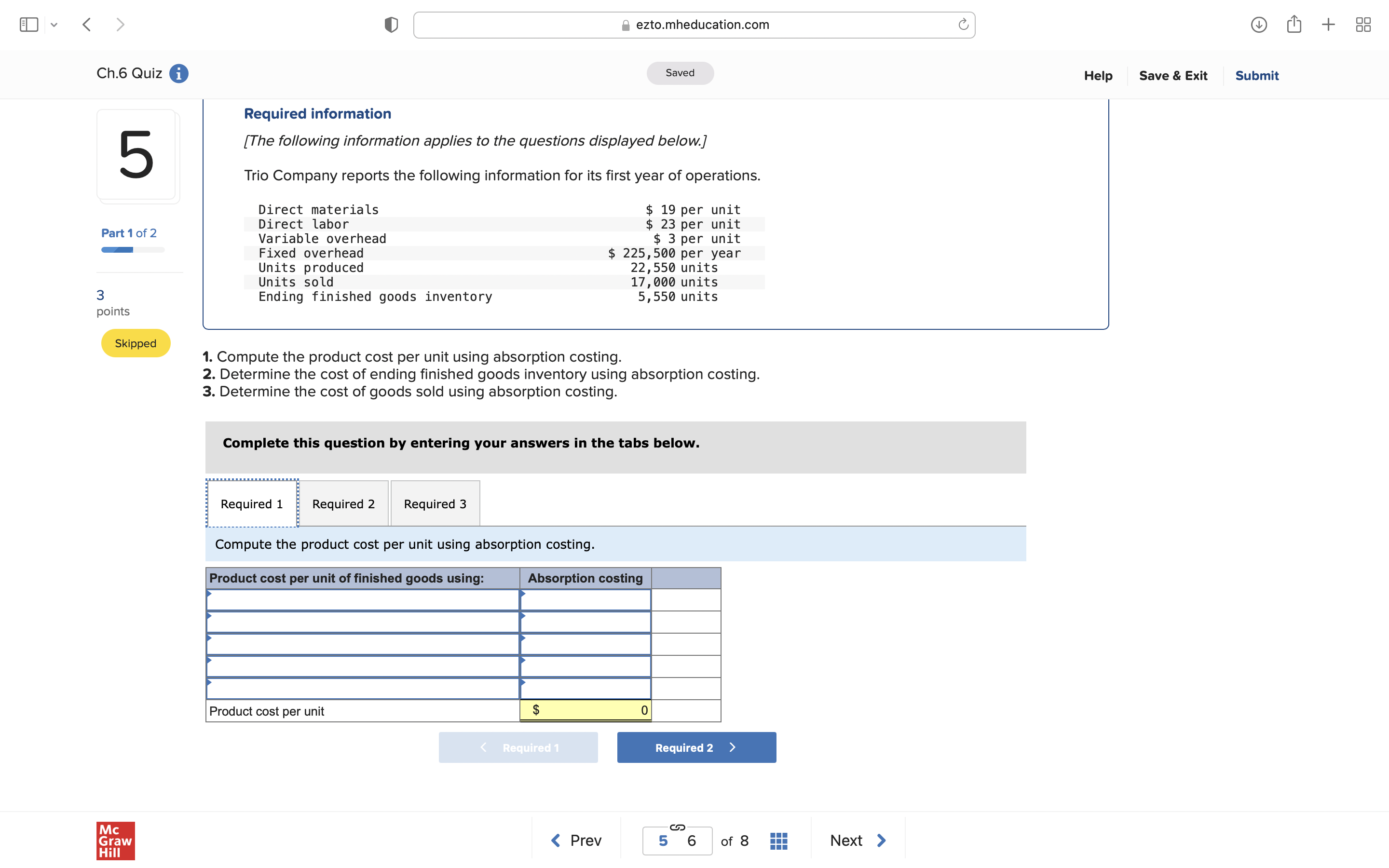This screenshot has width=1389, height=868.
Task: Open second row label dropdown in table
Action: [x=363, y=622]
